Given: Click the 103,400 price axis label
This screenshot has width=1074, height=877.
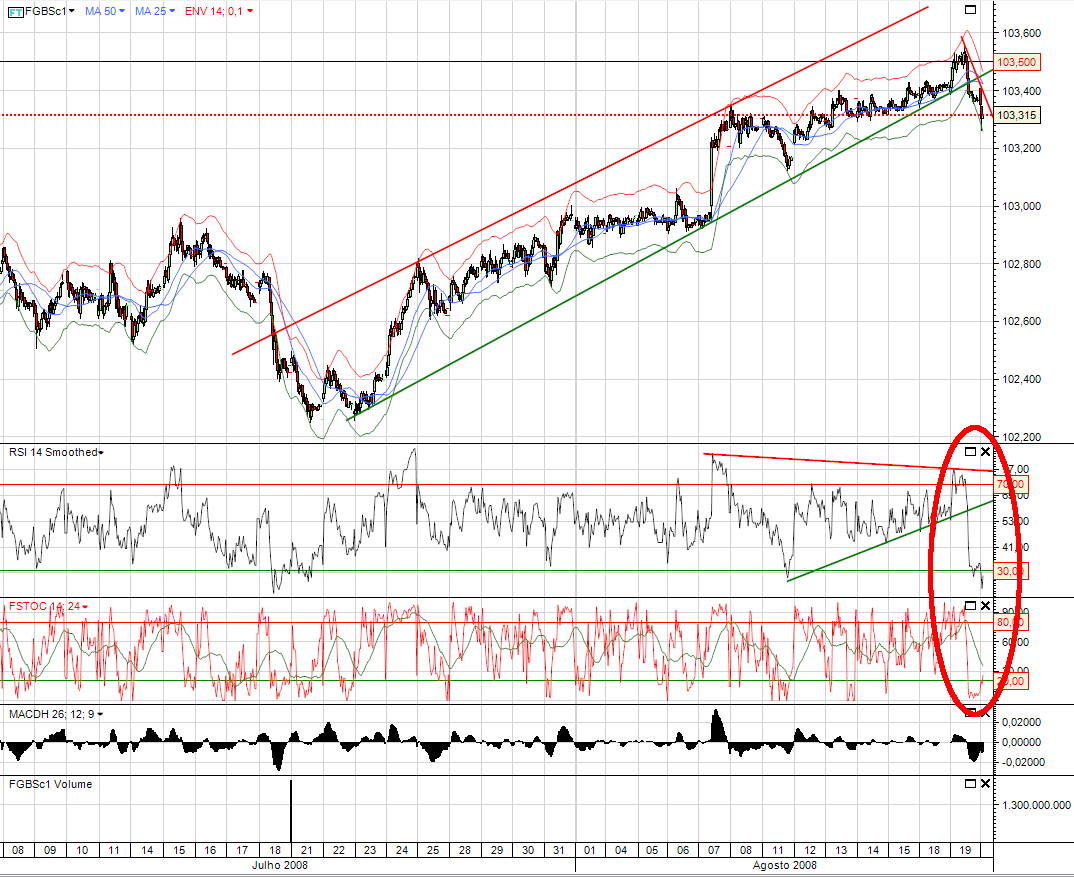Looking at the screenshot, I should coord(1021,91).
